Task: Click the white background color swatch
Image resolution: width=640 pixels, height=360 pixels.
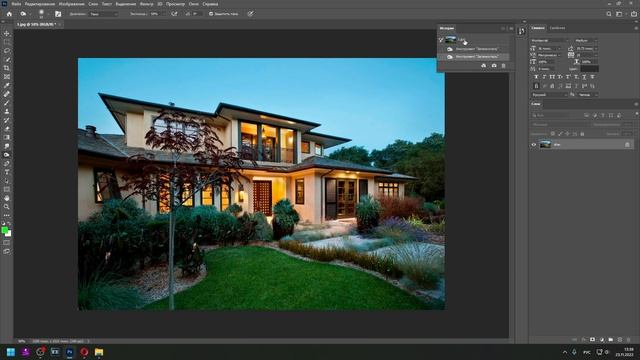Action: [x=8, y=234]
